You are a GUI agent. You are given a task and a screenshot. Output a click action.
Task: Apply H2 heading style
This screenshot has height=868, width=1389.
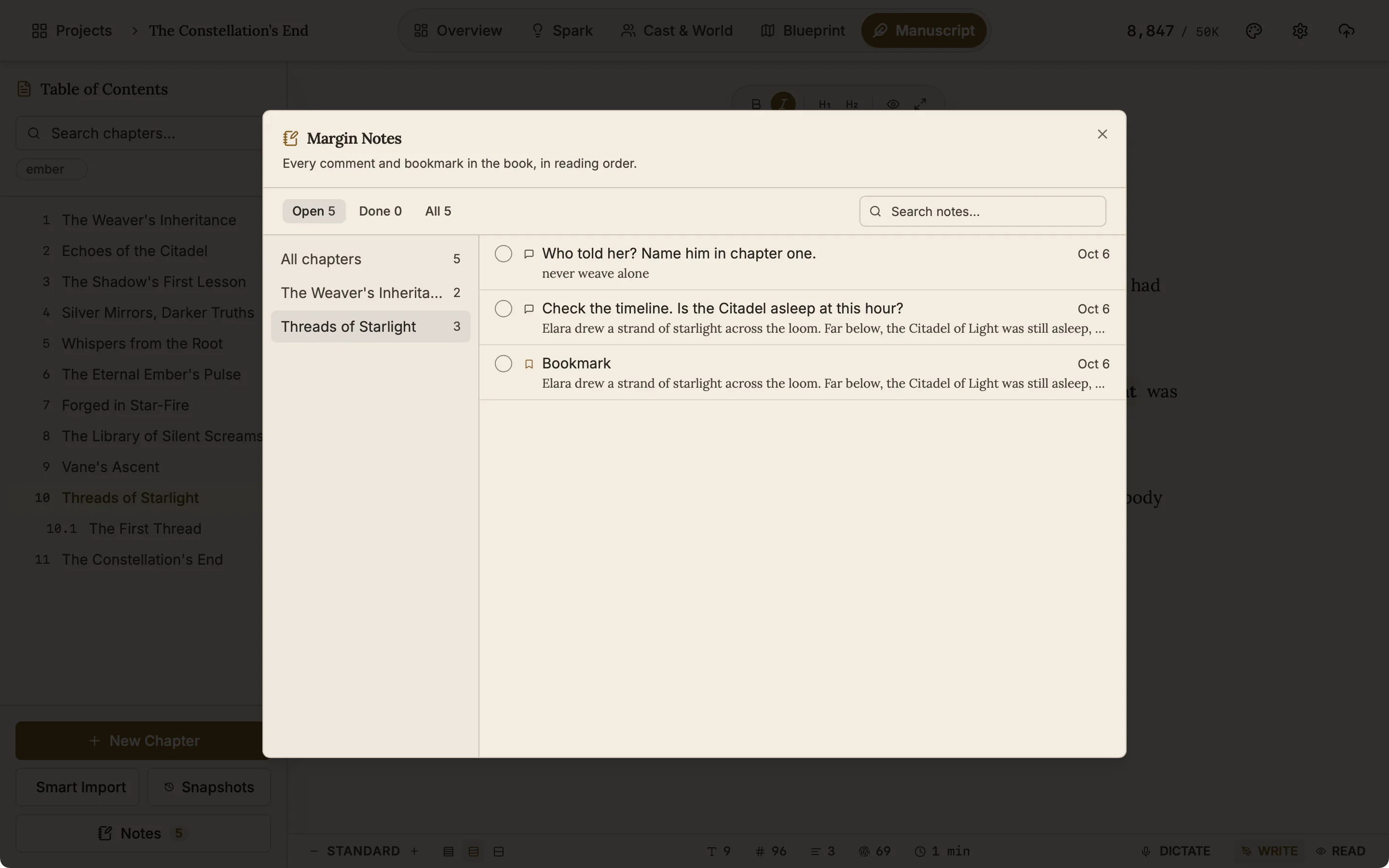click(x=852, y=104)
